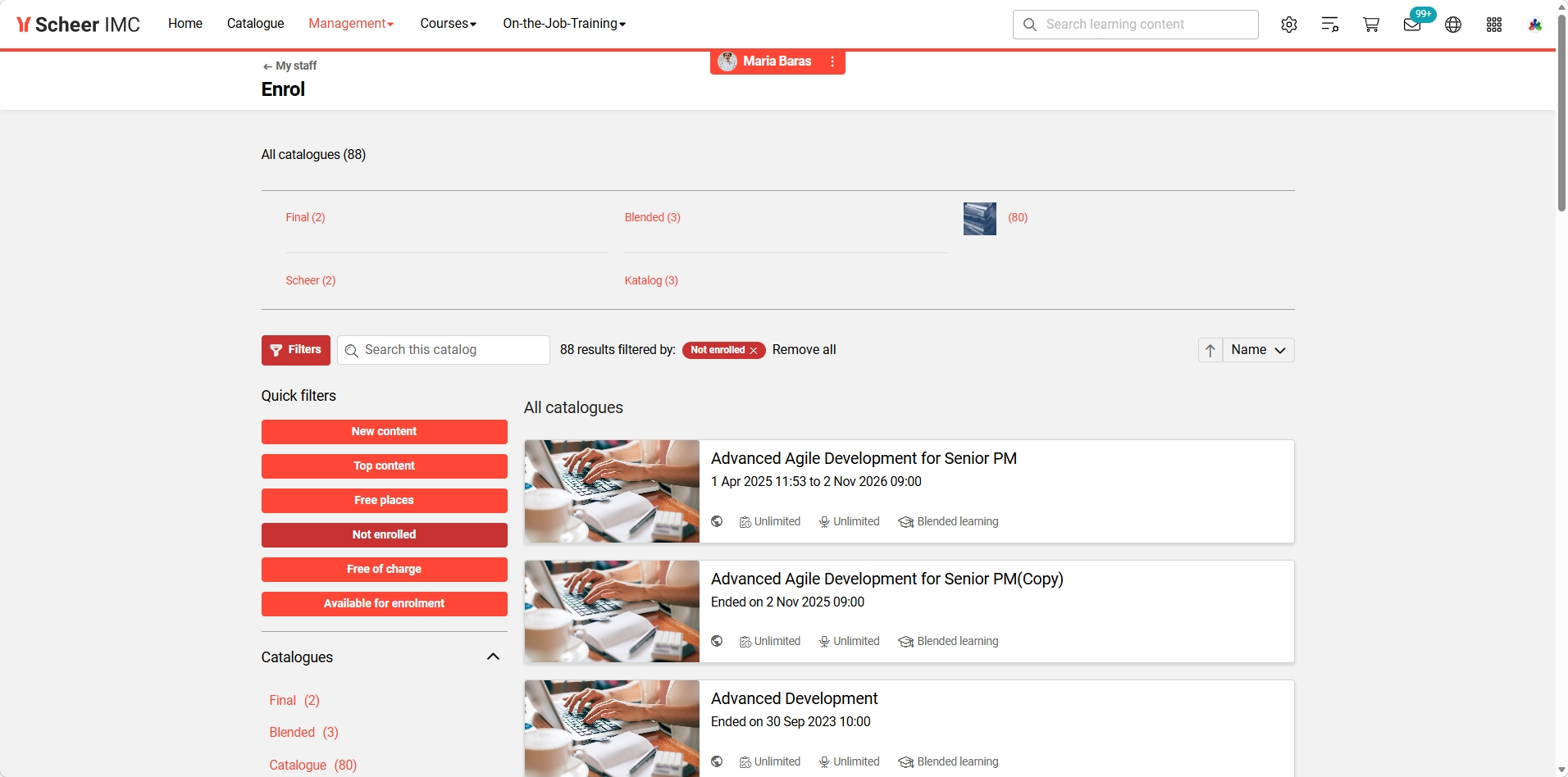Toggle ascending sort arrow

pyautogui.click(x=1210, y=350)
